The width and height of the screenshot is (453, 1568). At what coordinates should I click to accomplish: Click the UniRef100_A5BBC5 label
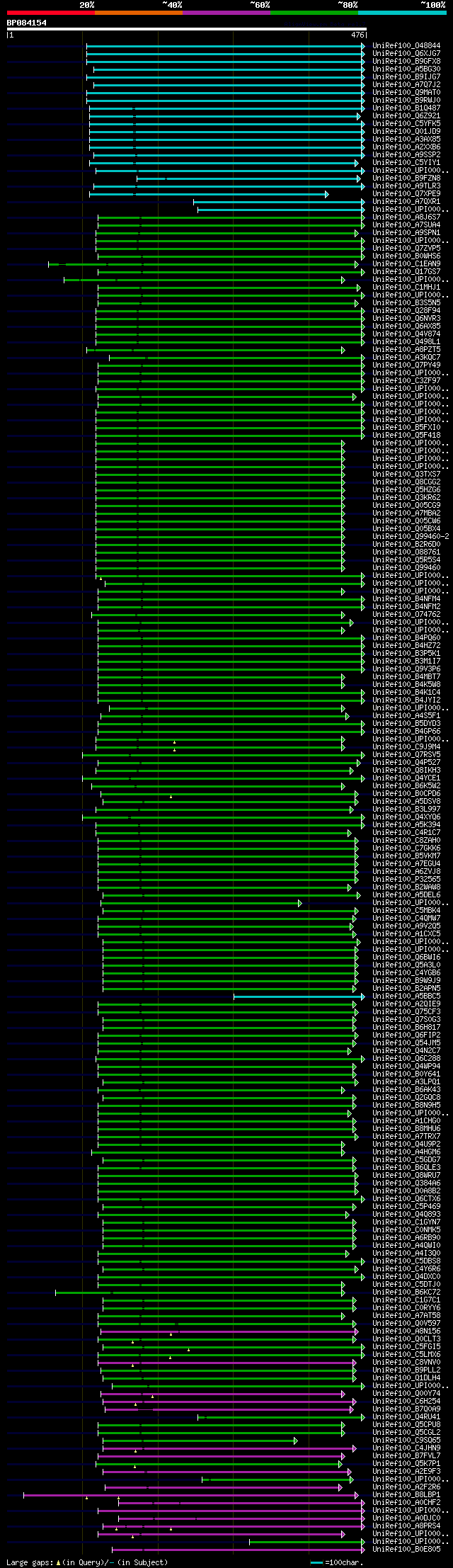coord(406,996)
